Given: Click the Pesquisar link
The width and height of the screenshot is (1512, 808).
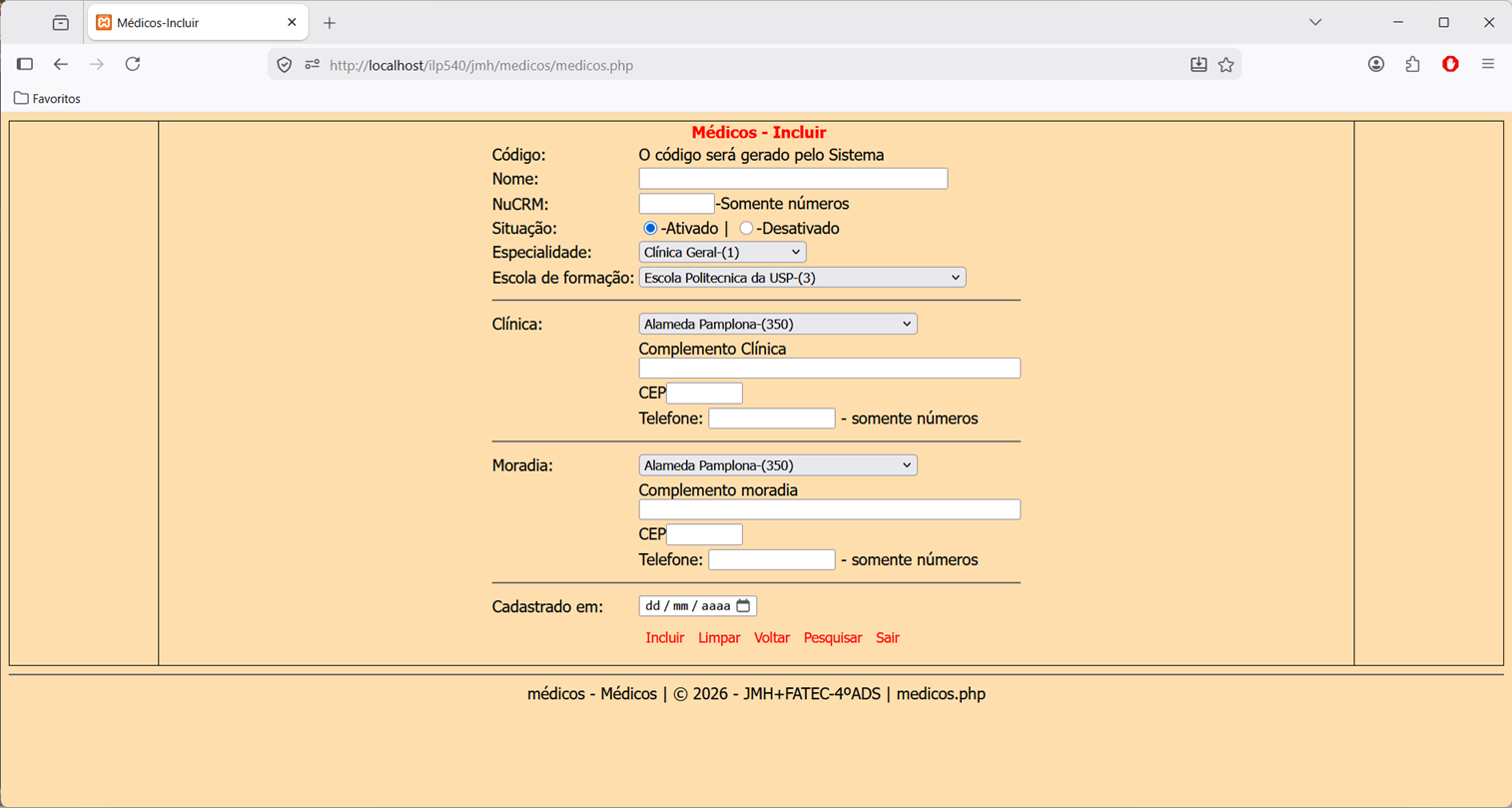Looking at the screenshot, I should (x=833, y=637).
